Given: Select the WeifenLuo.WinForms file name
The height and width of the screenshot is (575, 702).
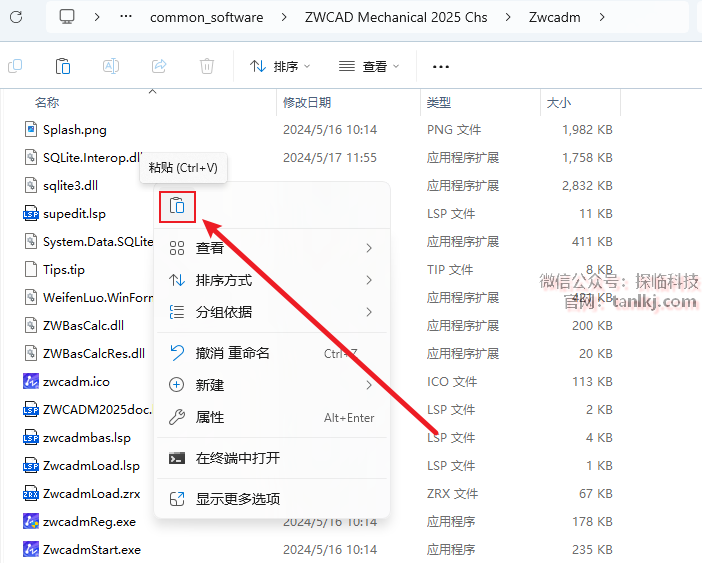Looking at the screenshot, I should [98, 297].
